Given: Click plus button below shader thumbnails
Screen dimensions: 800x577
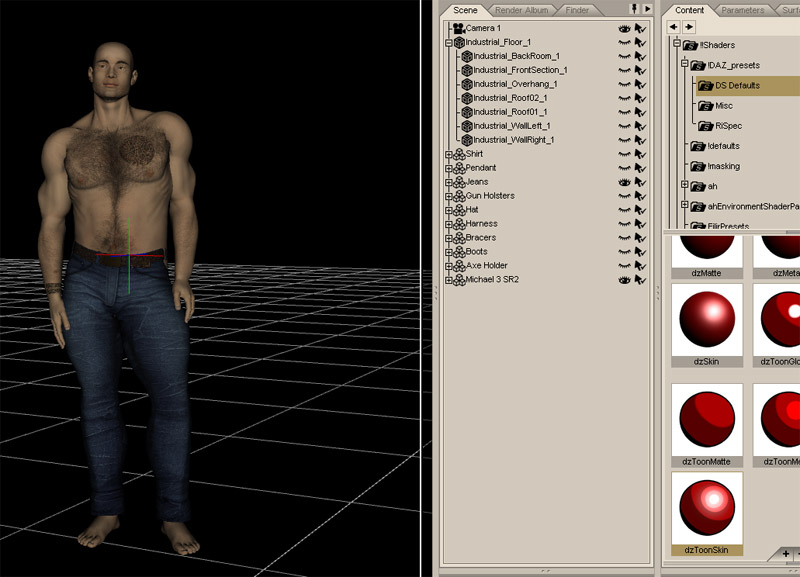Looking at the screenshot, I should point(786,554).
